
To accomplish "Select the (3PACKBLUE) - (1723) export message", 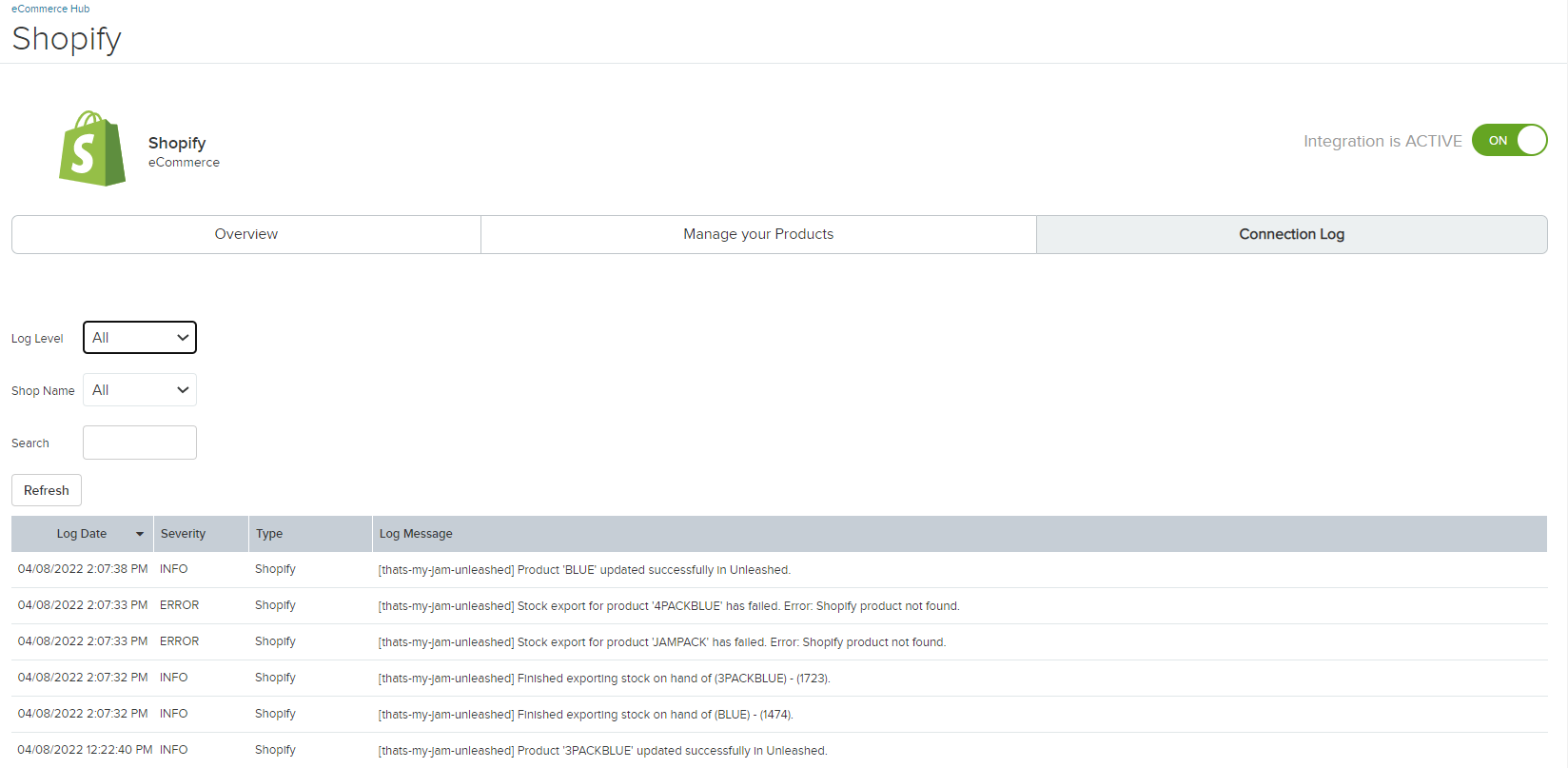I will (x=604, y=679).
